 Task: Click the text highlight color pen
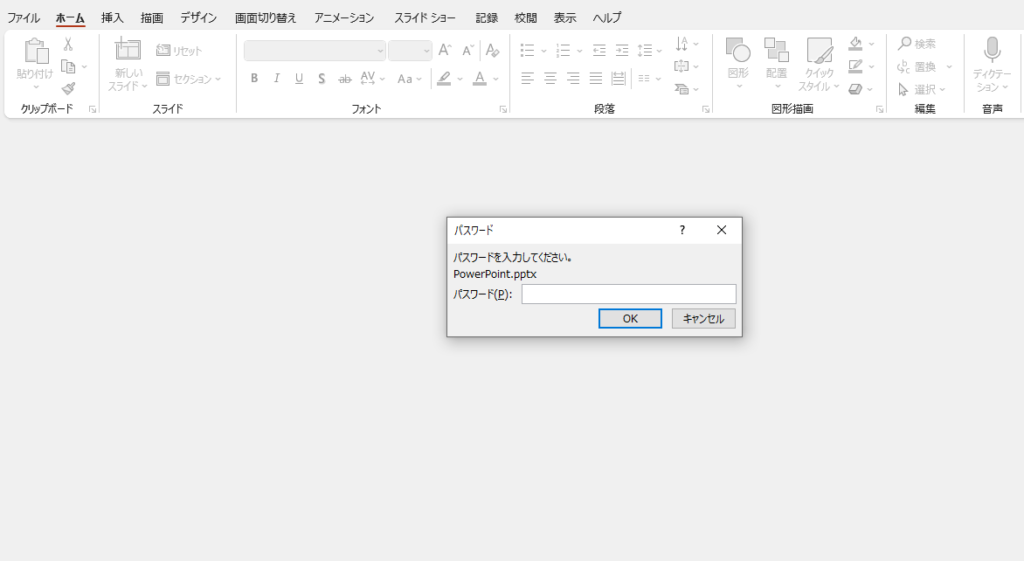(444, 78)
